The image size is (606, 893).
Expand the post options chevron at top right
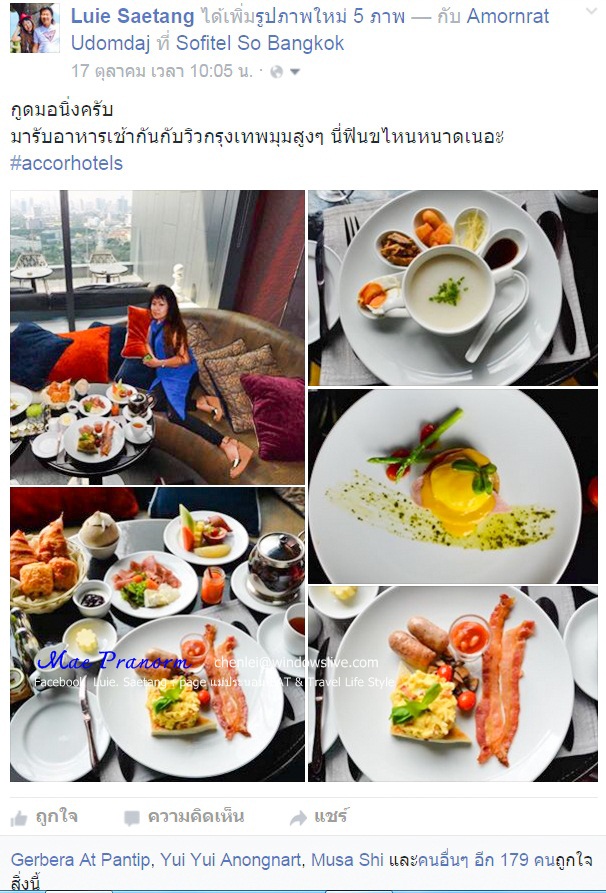[591, 11]
